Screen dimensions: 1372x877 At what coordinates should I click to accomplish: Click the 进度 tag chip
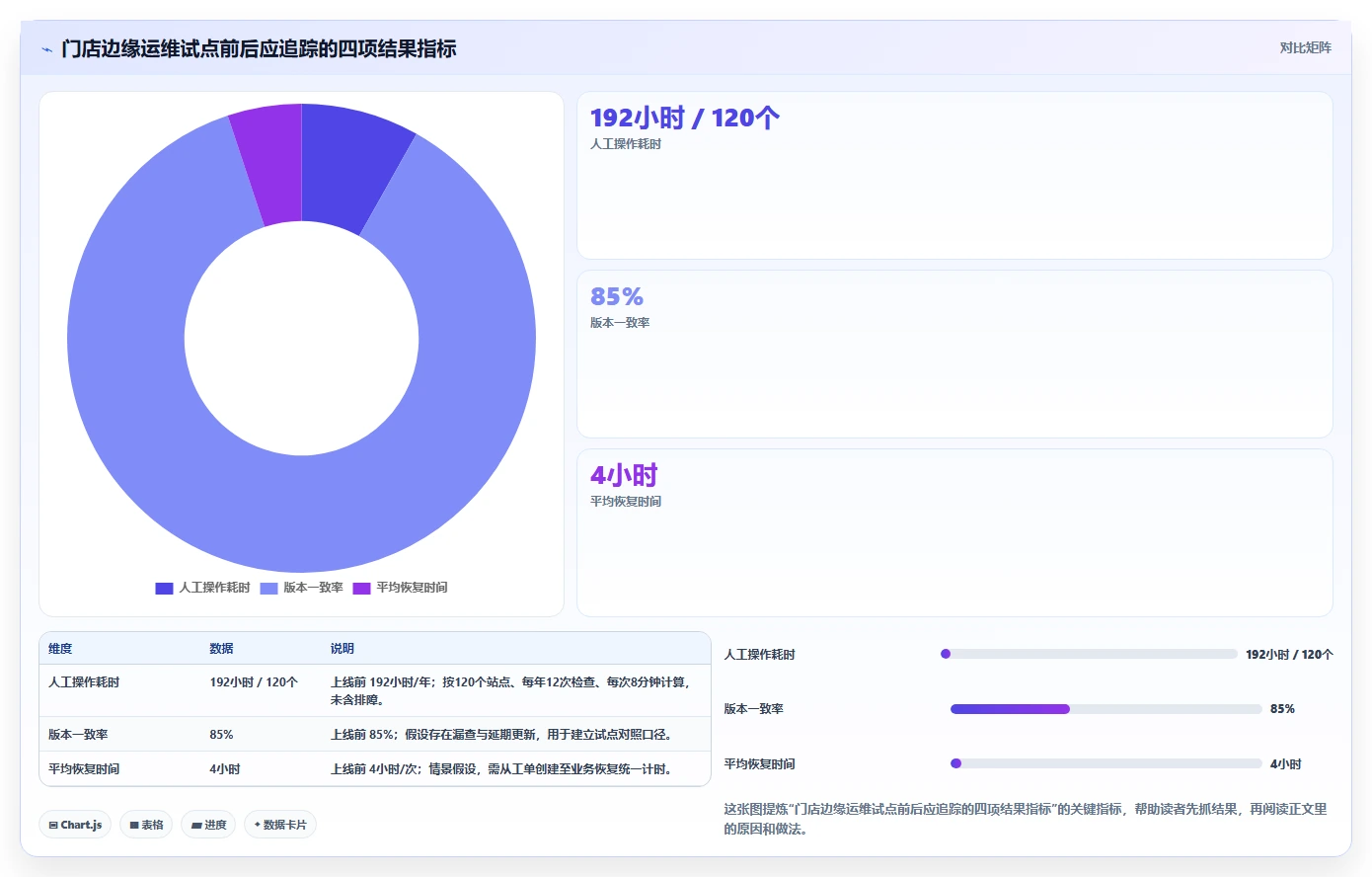point(208,825)
